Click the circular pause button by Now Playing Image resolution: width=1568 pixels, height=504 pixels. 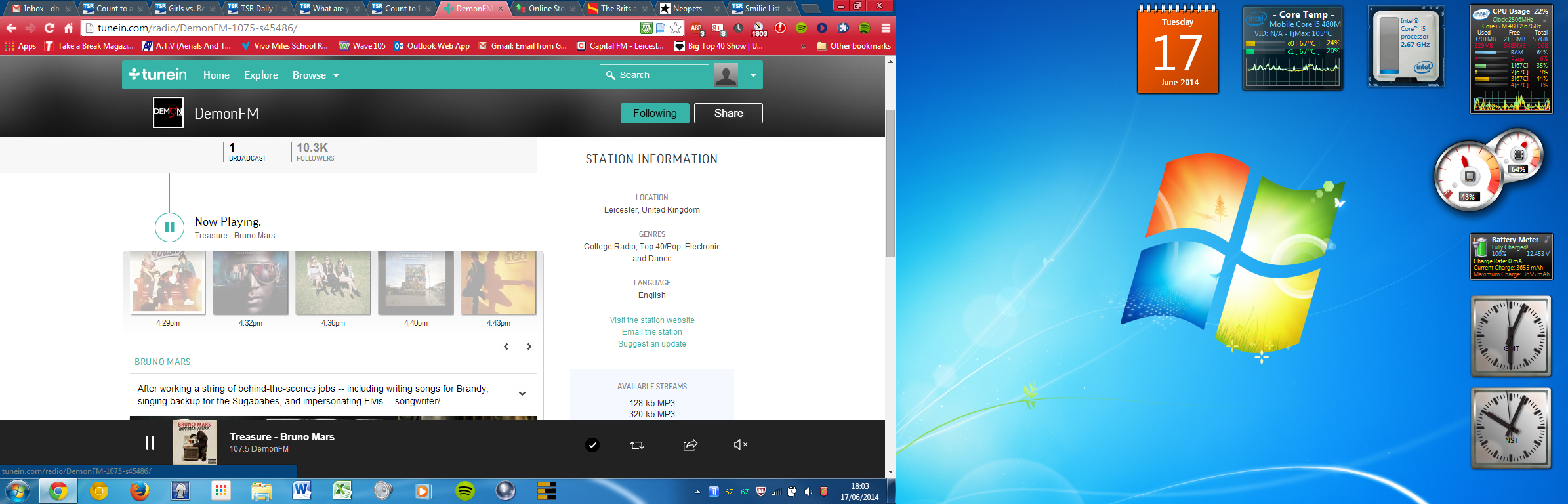click(169, 227)
